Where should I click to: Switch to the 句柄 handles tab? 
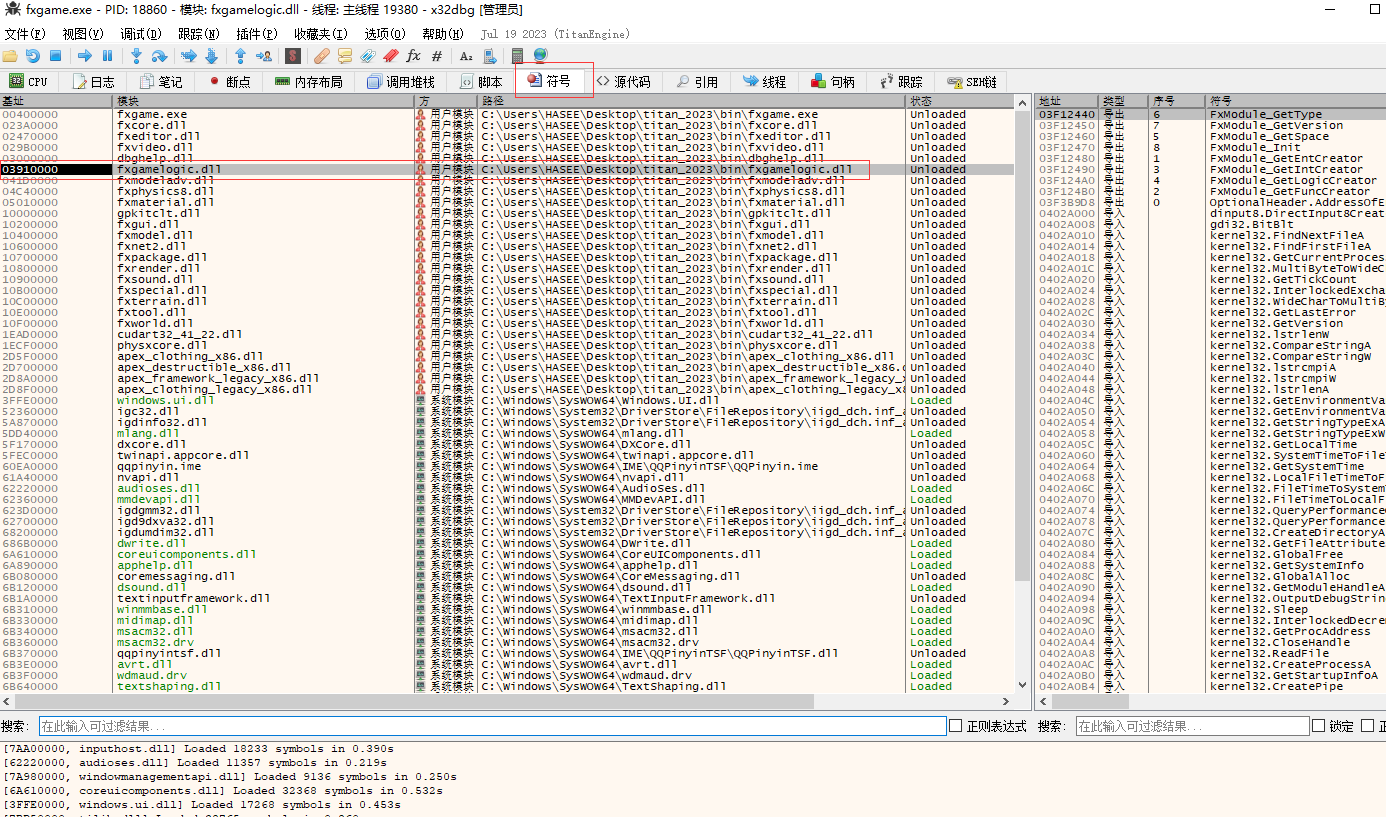[x=833, y=82]
